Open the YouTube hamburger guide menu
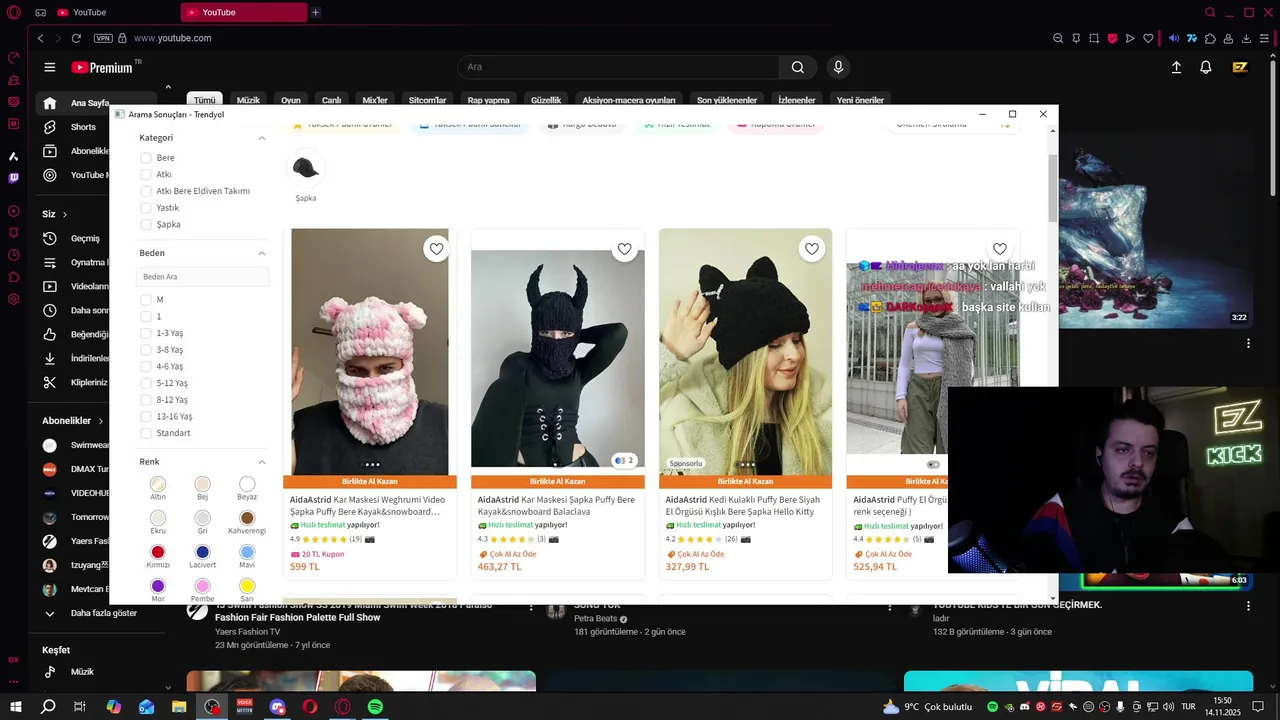Screen dimensions: 1280x720 (x=49, y=67)
